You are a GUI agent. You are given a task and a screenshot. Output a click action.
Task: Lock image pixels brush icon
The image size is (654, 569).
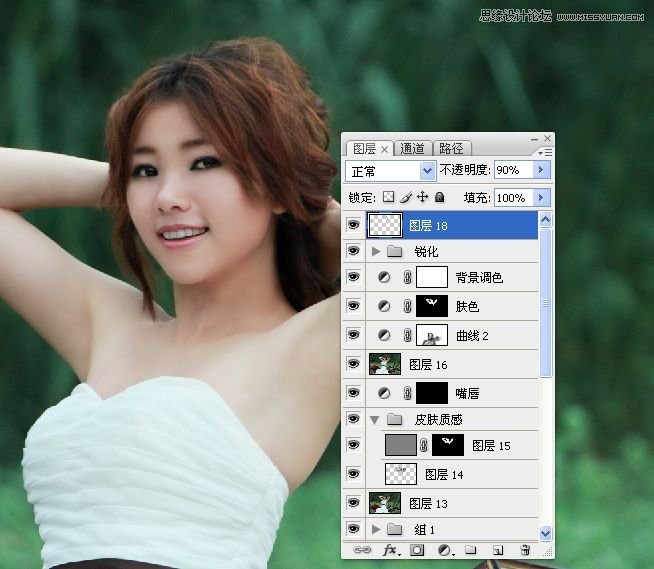point(406,197)
